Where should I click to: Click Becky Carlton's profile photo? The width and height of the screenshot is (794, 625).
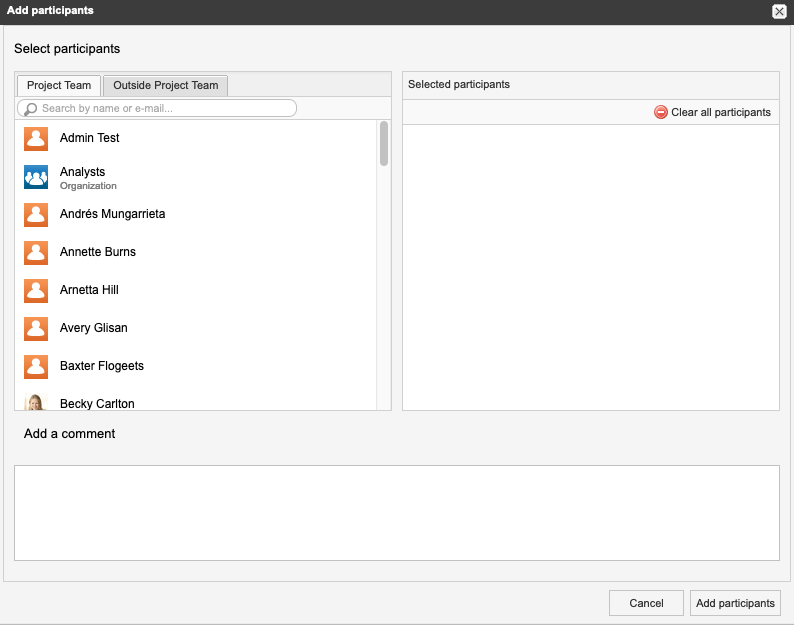tap(36, 402)
